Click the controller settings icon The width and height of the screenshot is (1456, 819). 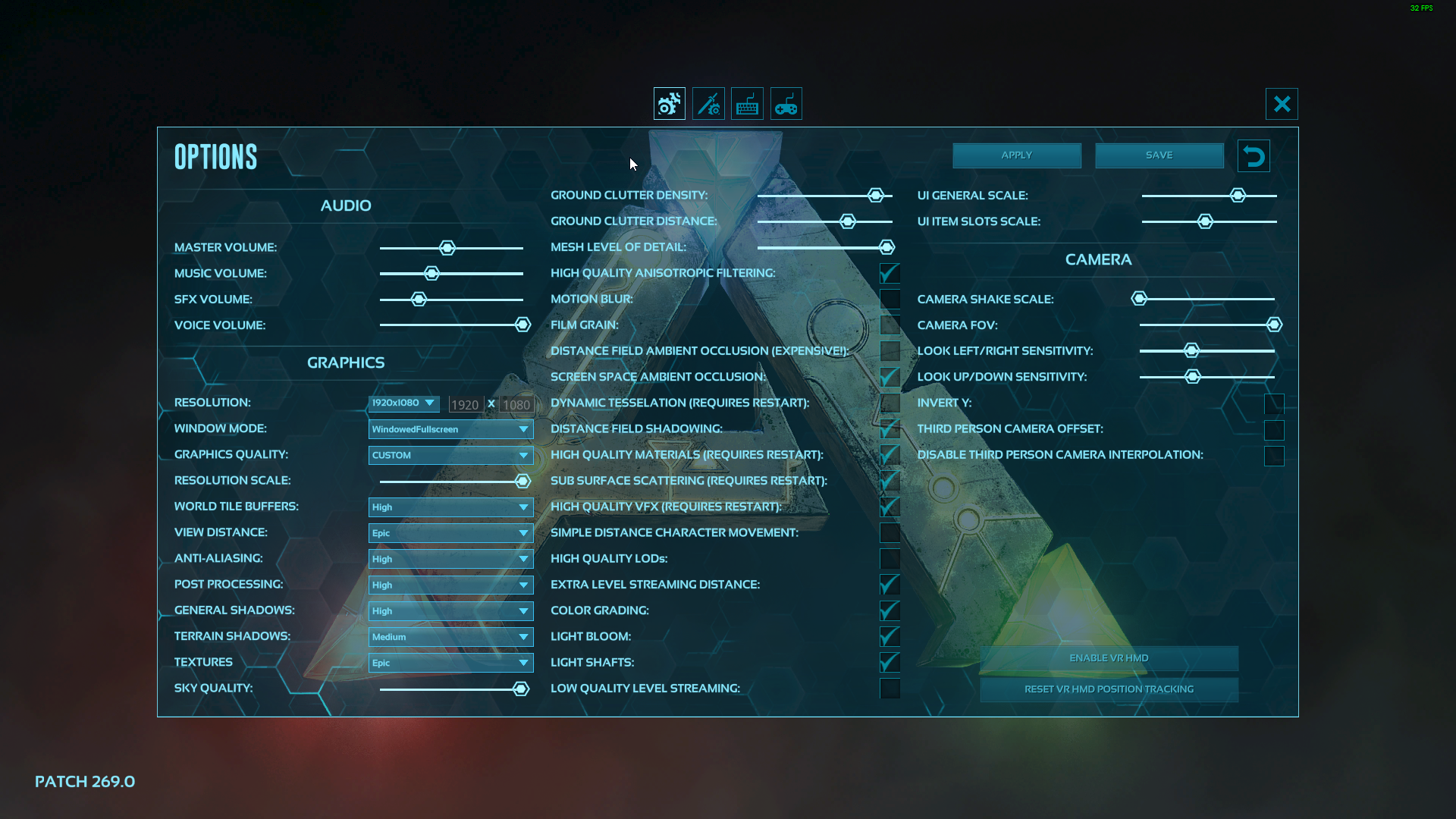(x=786, y=104)
